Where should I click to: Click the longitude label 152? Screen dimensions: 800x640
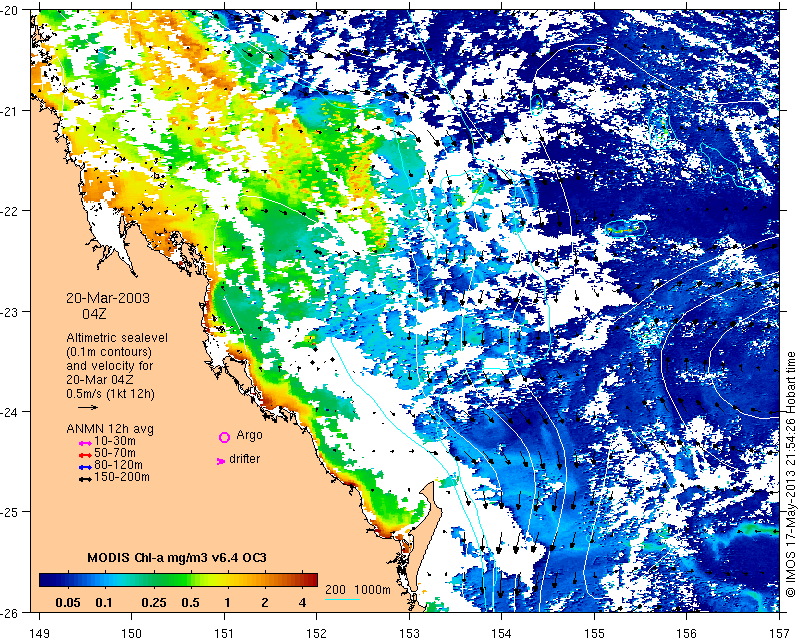point(317,633)
